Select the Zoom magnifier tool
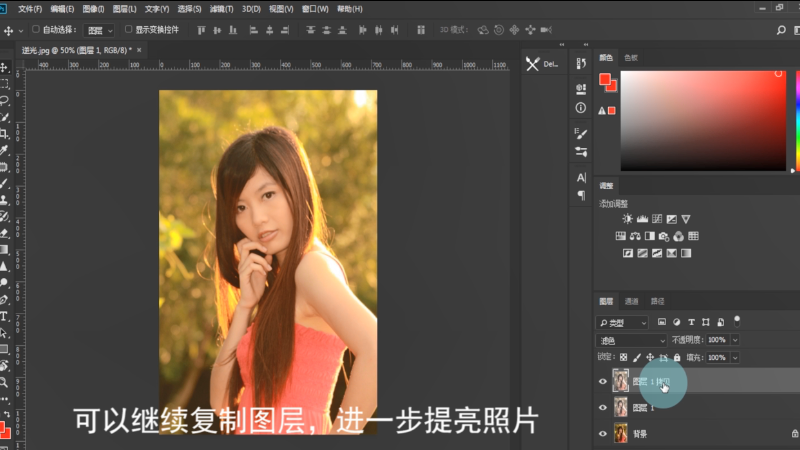The height and width of the screenshot is (450, 800). [x=5, y=382]
